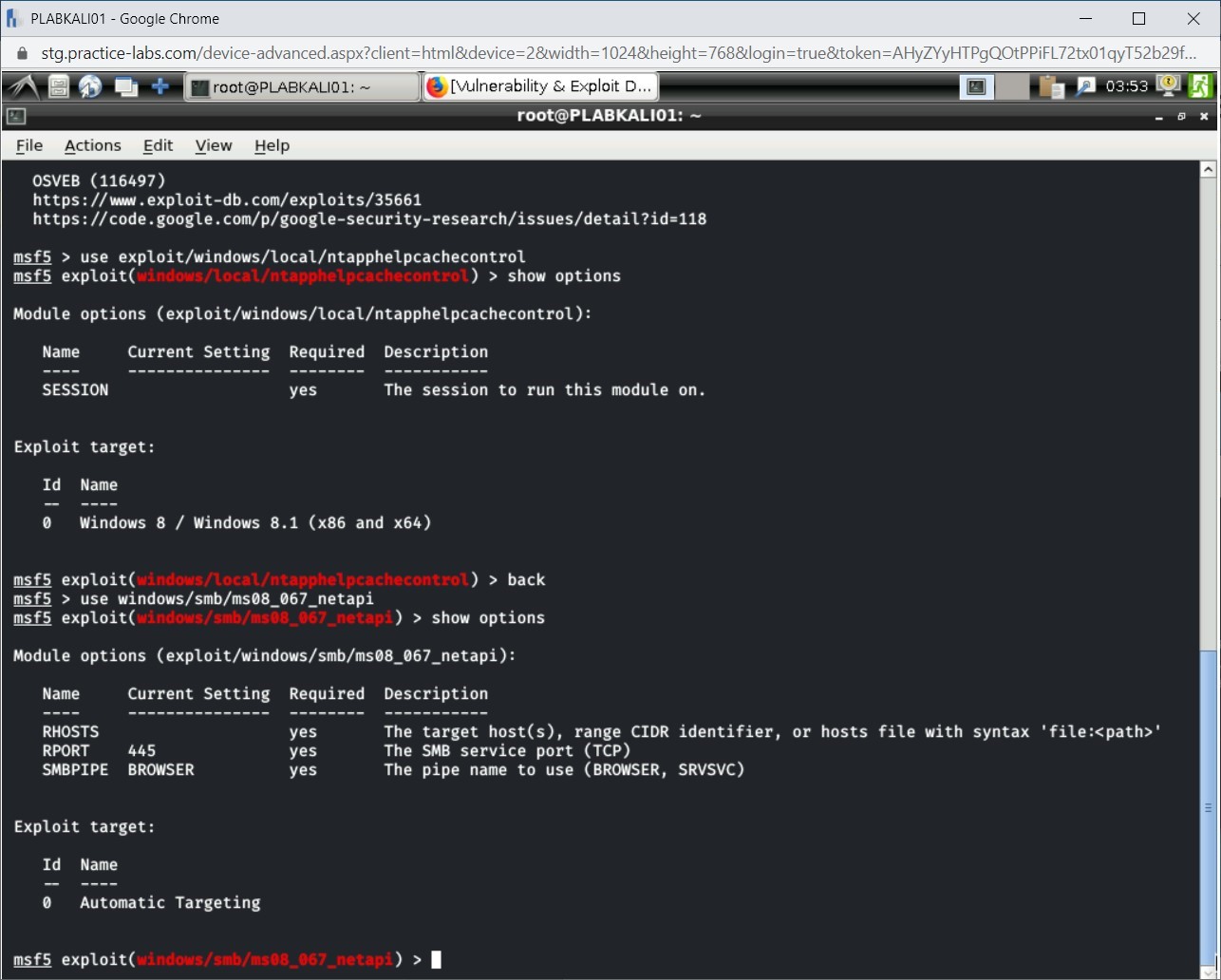
Task: Switch to the Vulnerability & Exploit Firefox window
Action: (539, 85)
